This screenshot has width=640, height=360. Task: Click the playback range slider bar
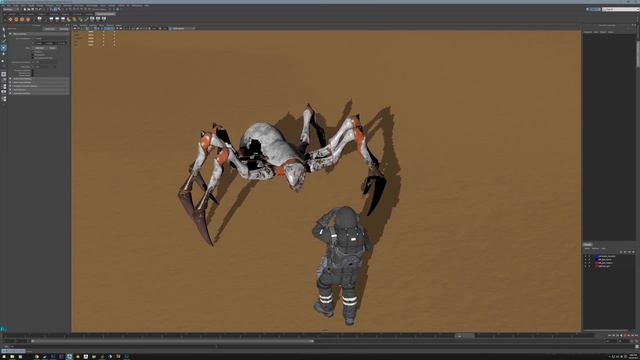[173, 341]
